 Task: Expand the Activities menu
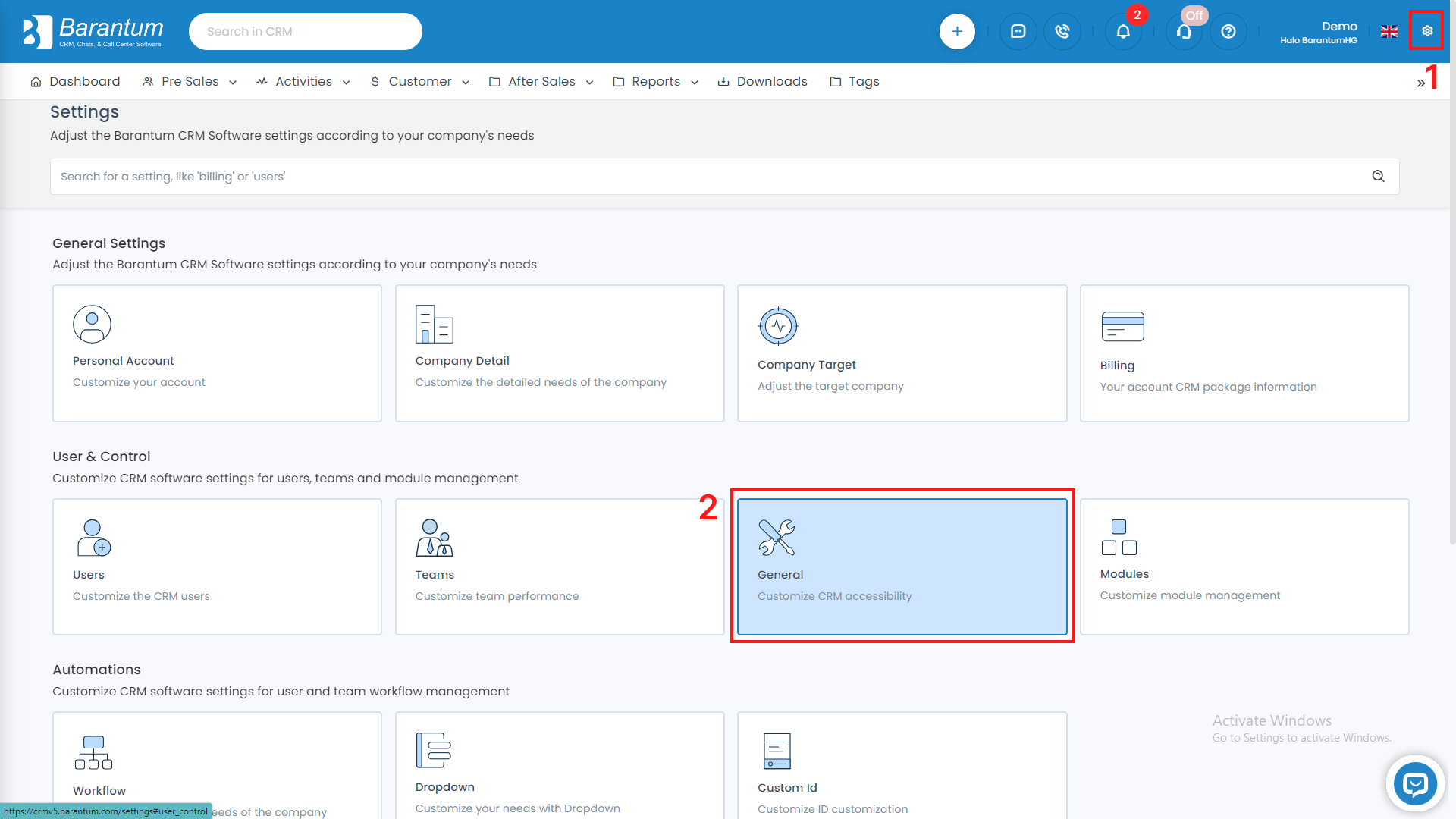[x=303, y=81]
